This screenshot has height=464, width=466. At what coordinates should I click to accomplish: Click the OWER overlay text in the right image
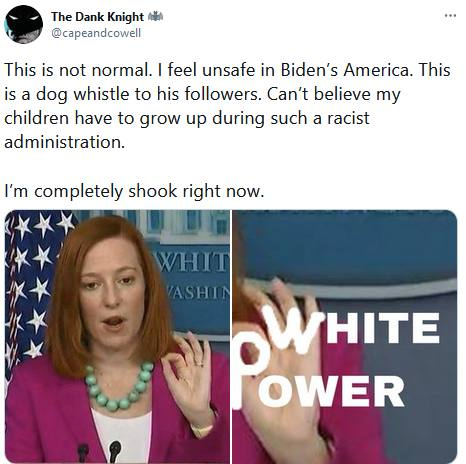point(331,391)
